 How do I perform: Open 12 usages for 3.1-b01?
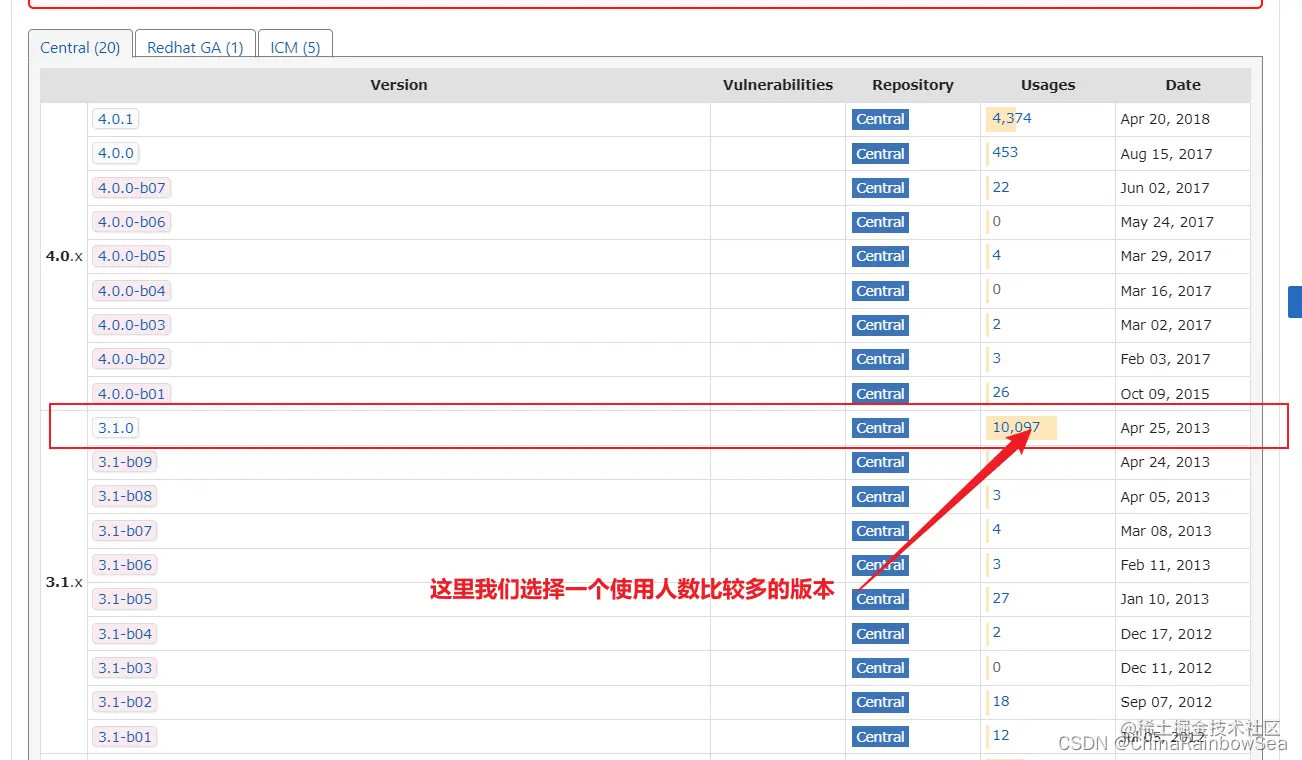(1001, 735)
